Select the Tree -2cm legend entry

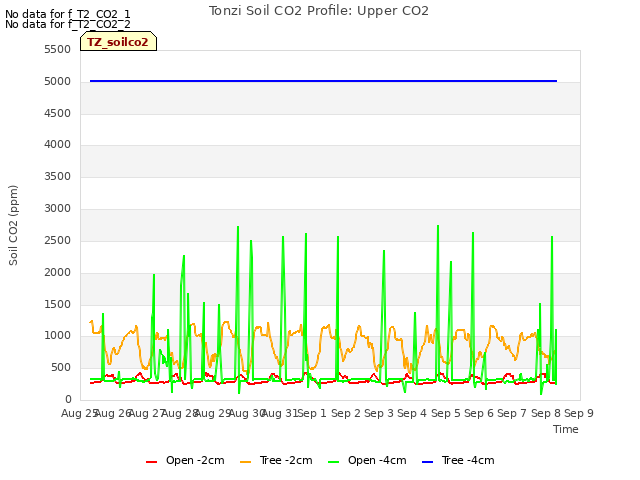click(x=276, y=460)
